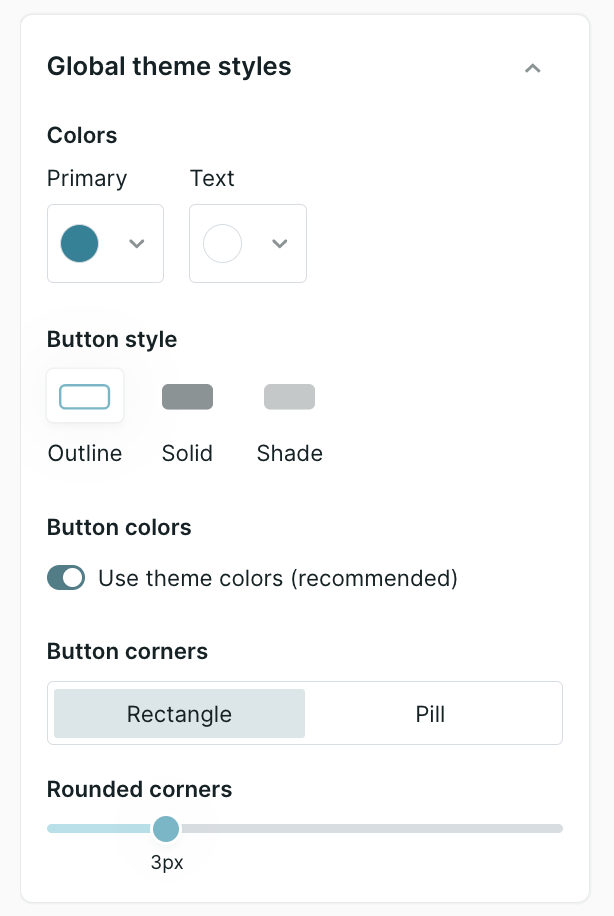This screenshot has height=916, width=614.
Task: Click the filled light-blue portion of slider
Action: [99, 828]
